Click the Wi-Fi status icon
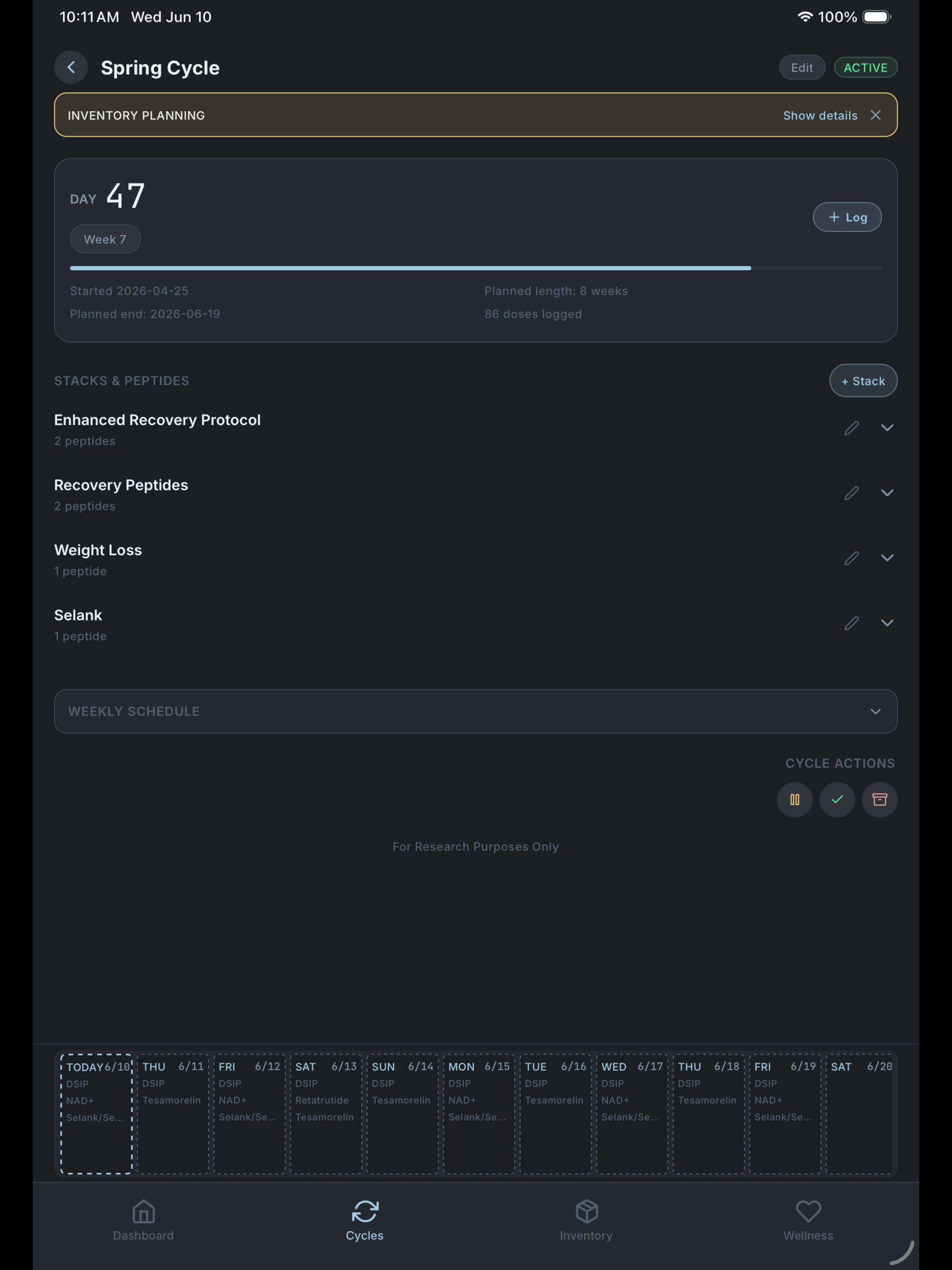 pos(805,17)
